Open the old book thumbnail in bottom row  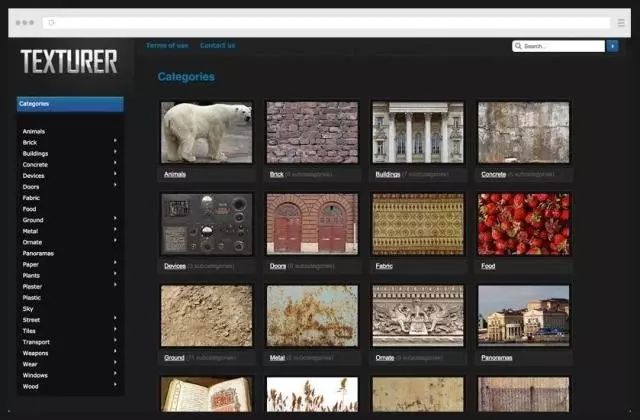tap(207, 394)
